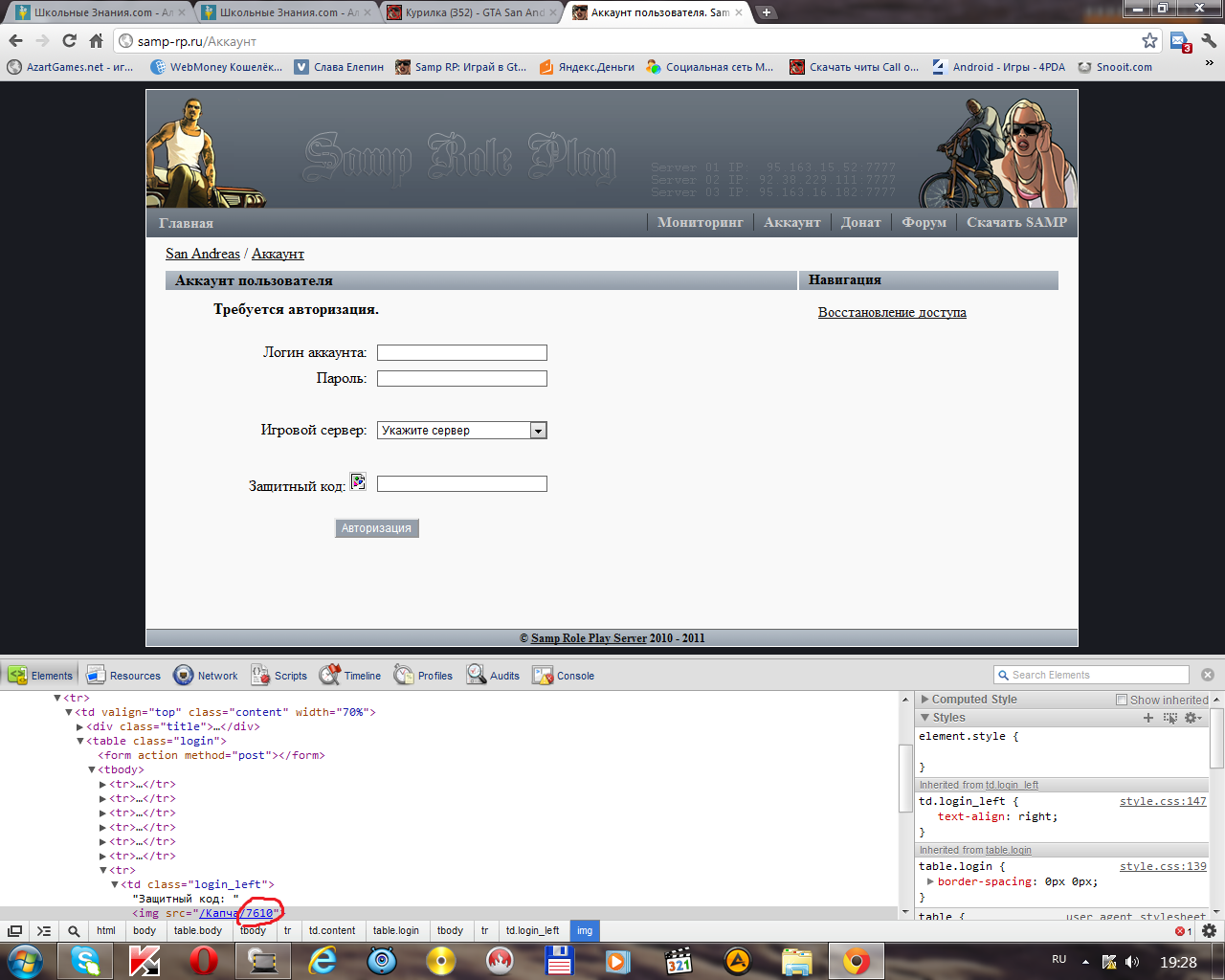Expand the div class title node
The width and height of the screenshot is (1225, 980).
(80, 726)
